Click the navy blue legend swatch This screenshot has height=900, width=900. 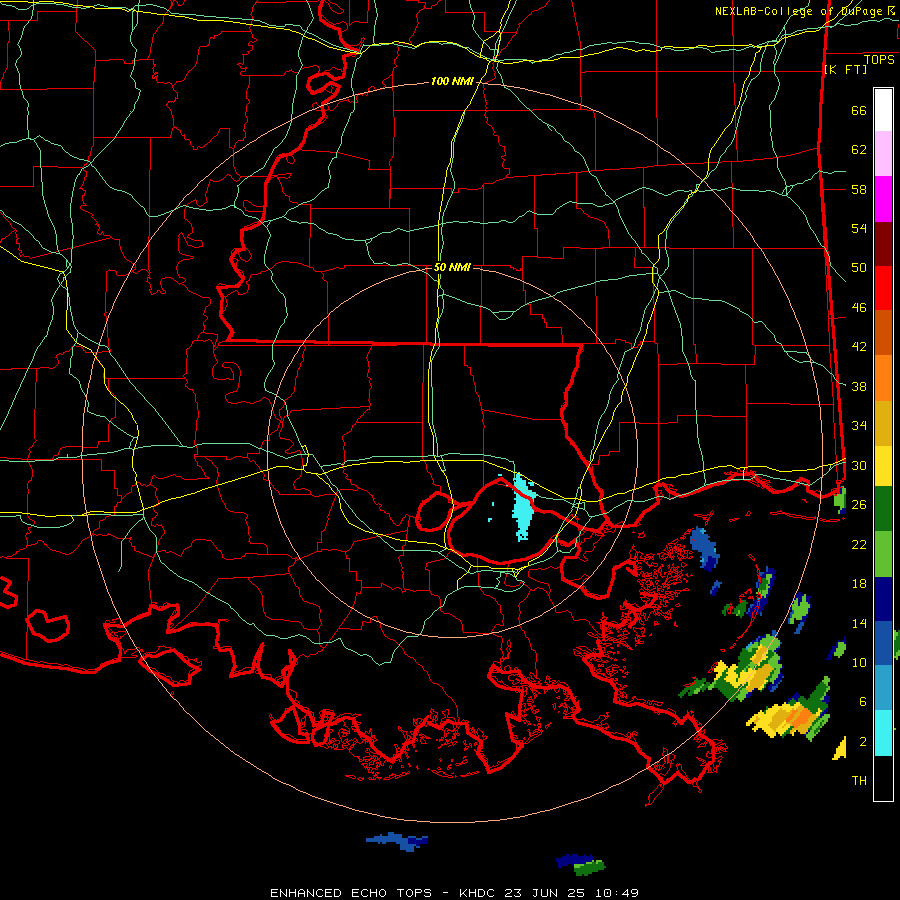[883, 599]
